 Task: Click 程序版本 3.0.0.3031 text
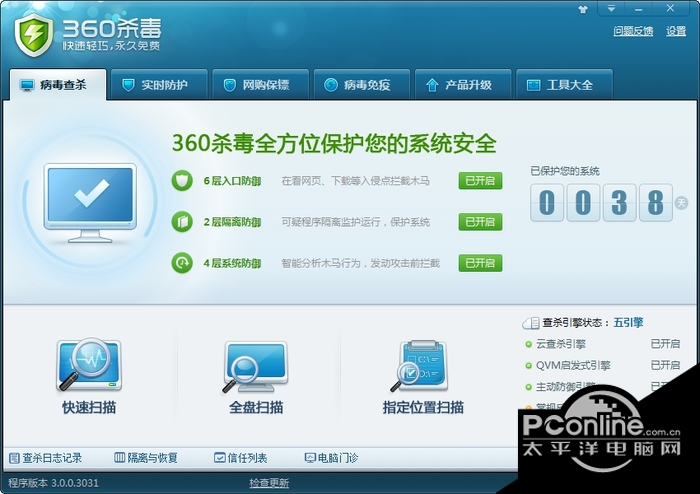53,483
